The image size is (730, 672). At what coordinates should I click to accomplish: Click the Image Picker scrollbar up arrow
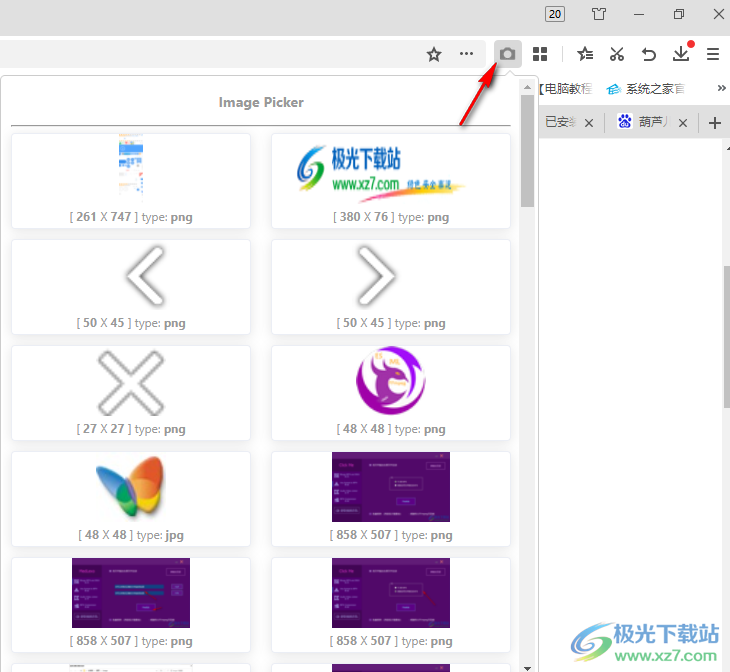click(527, 87)
